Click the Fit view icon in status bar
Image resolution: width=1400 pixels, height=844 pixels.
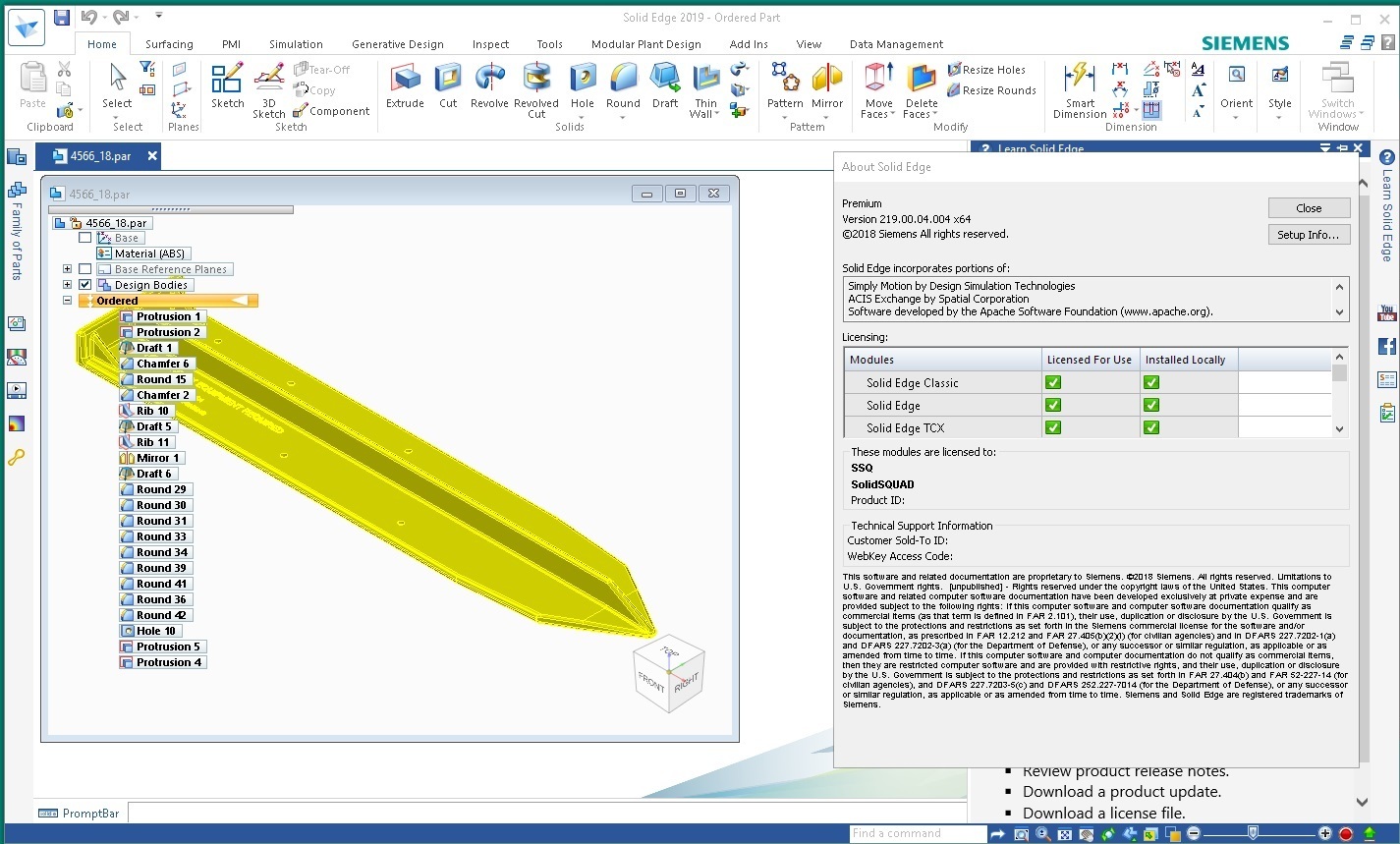1064,834
